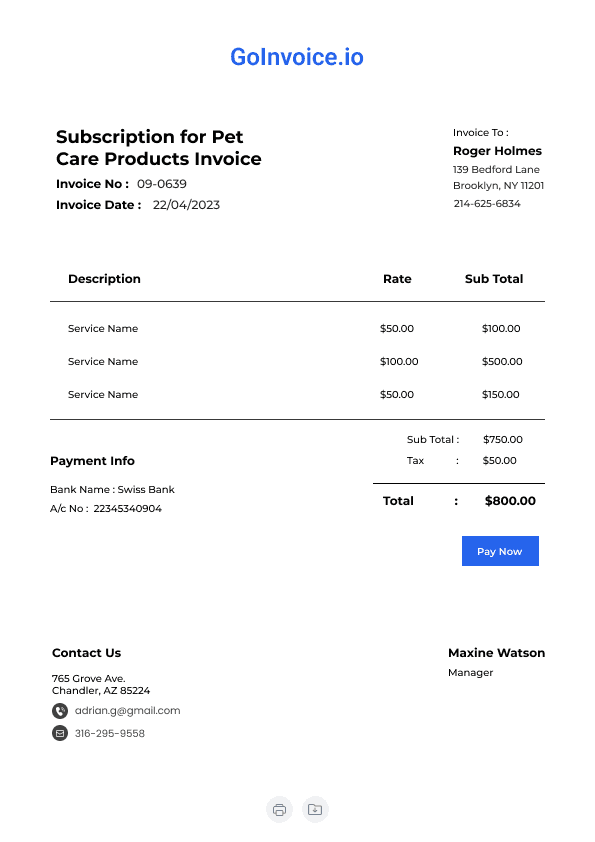Click the download invoice icon
The height and width of the screenshot is (842, 595).
[315, 809]
